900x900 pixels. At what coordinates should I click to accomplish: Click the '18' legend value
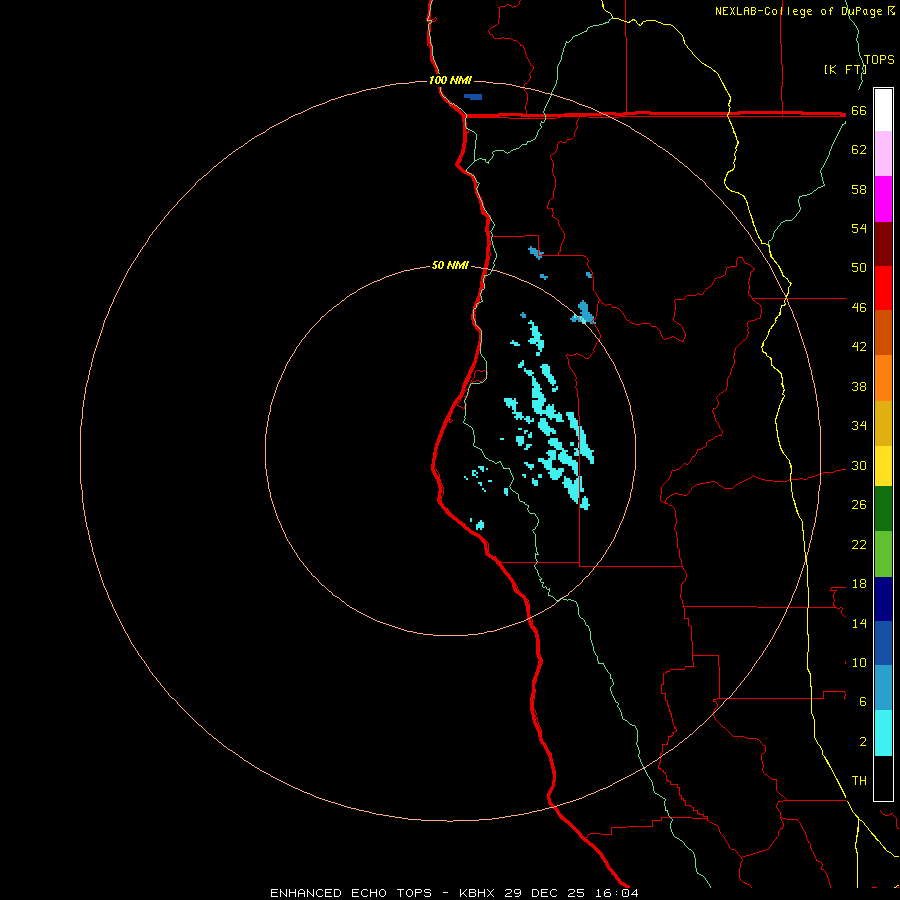tap(859, 584)
